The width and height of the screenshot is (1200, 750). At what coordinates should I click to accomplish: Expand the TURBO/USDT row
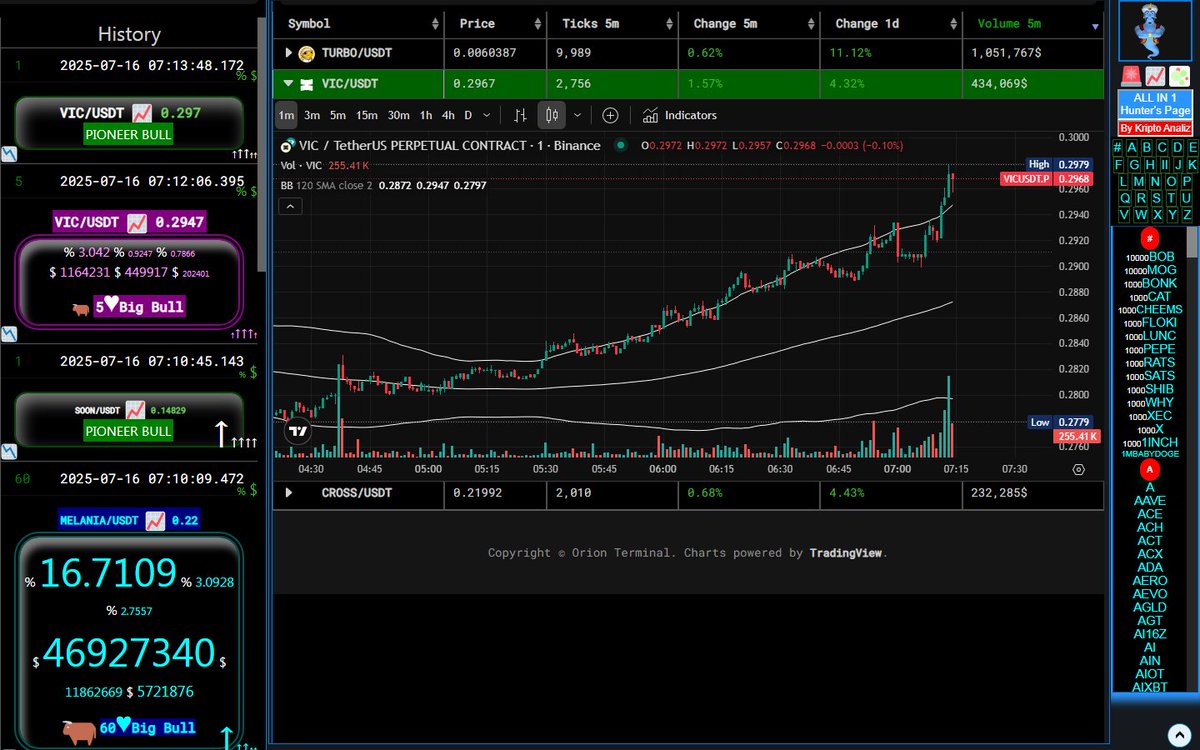point(289,52)
